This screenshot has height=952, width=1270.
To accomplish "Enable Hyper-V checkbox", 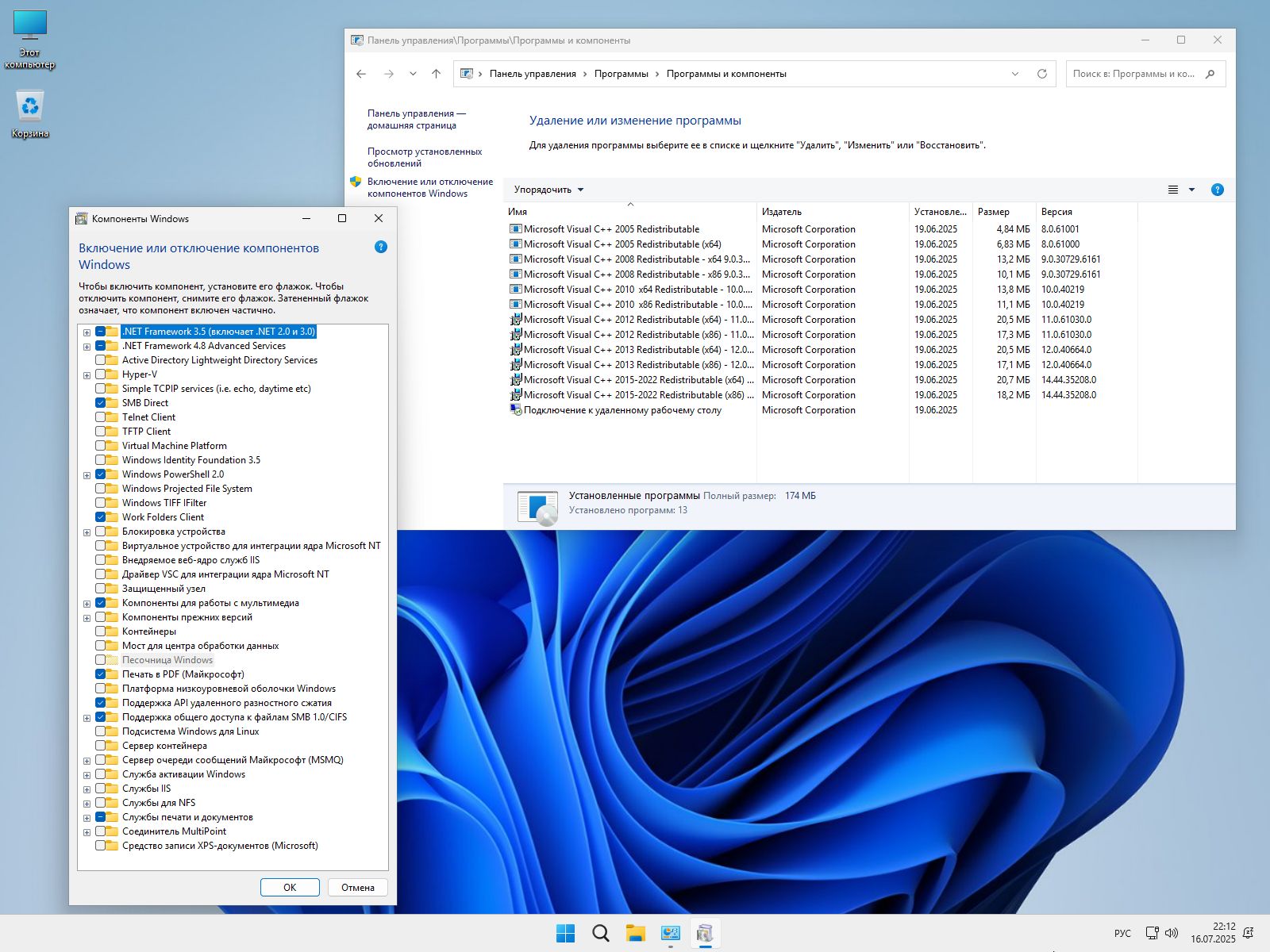I will click(101, 374).
